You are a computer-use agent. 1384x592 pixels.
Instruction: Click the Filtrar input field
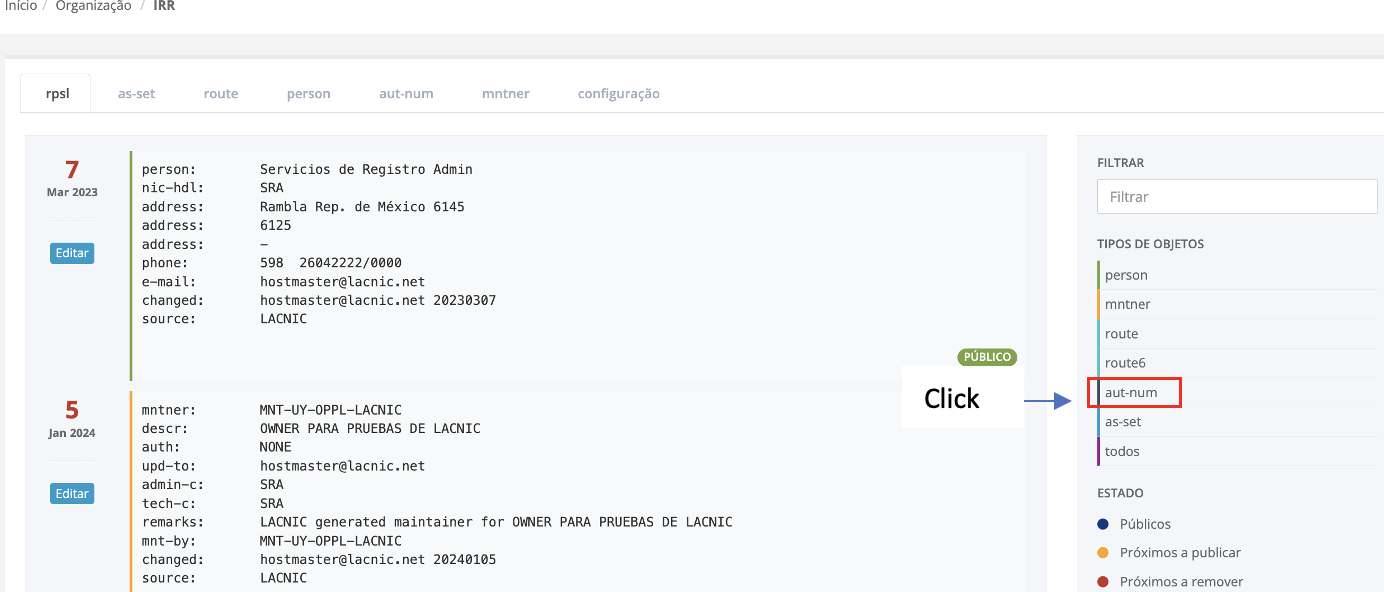1237,197
